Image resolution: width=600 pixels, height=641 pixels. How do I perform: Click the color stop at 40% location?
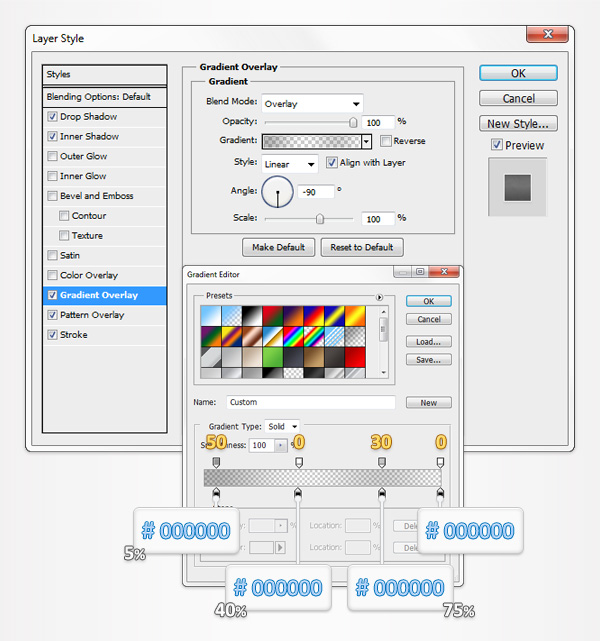click(x=298, y=493)
